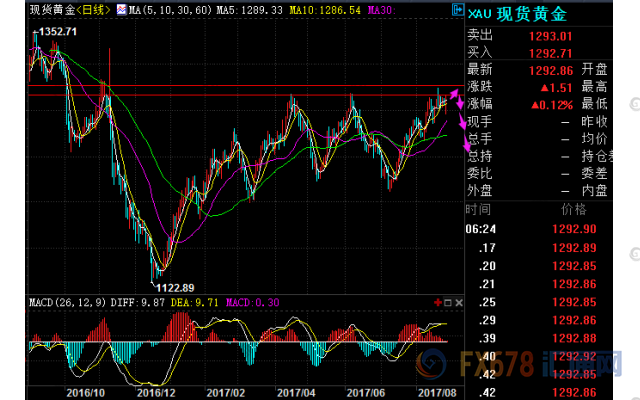
Task: Click the 2016/12 date on the time axis
Action: [x=155, y=393]
